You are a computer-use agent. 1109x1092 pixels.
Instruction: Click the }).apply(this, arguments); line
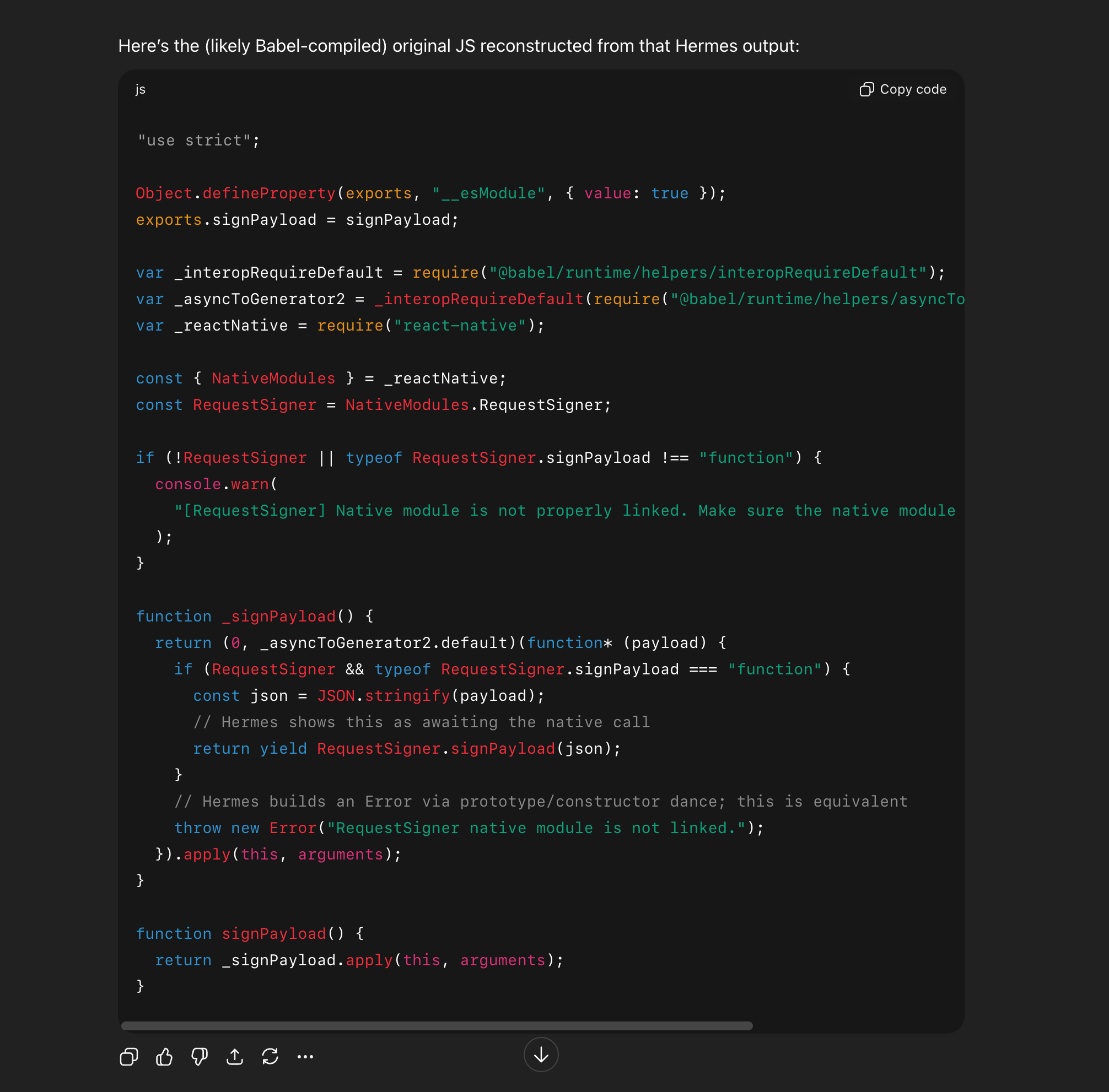[278, 854]
